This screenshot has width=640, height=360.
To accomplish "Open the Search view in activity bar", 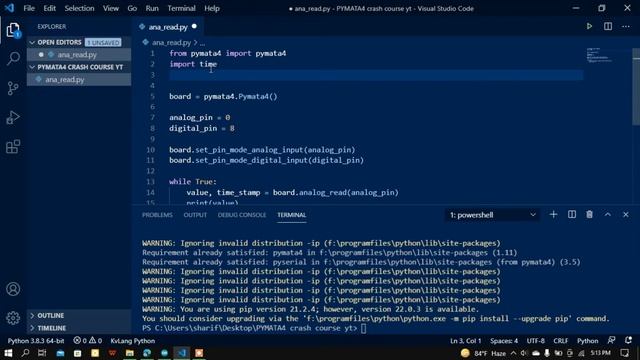I will pyautogui.click(x=13, y=58).
